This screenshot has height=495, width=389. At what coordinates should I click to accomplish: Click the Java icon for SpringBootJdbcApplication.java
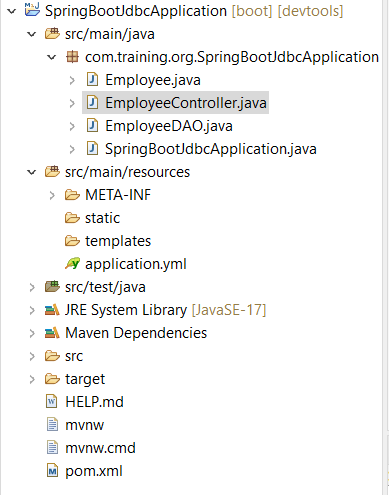pyautogui.click(x=92, y=149)
